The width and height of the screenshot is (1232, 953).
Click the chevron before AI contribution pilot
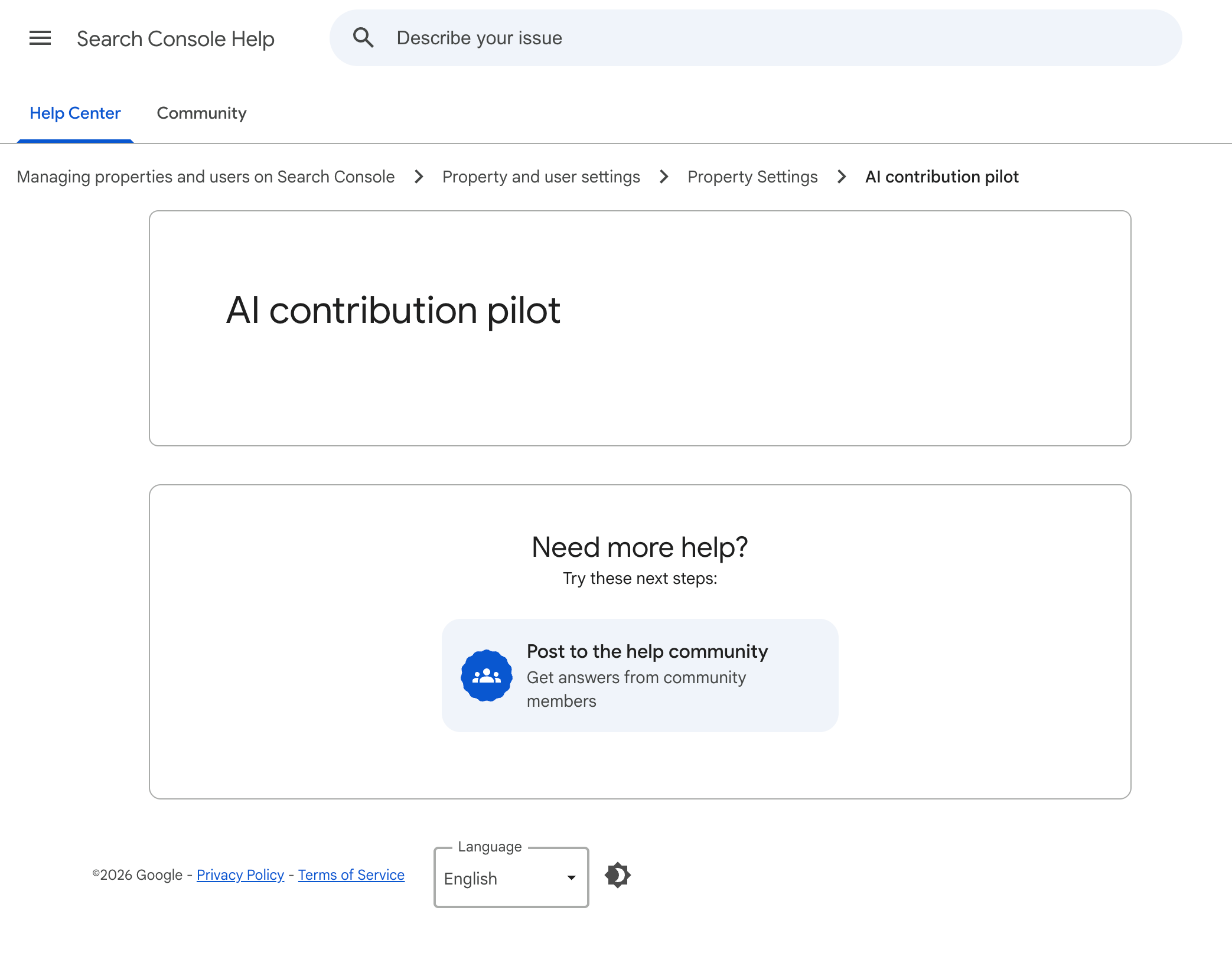pyautogui.click(x=840, y=177)
